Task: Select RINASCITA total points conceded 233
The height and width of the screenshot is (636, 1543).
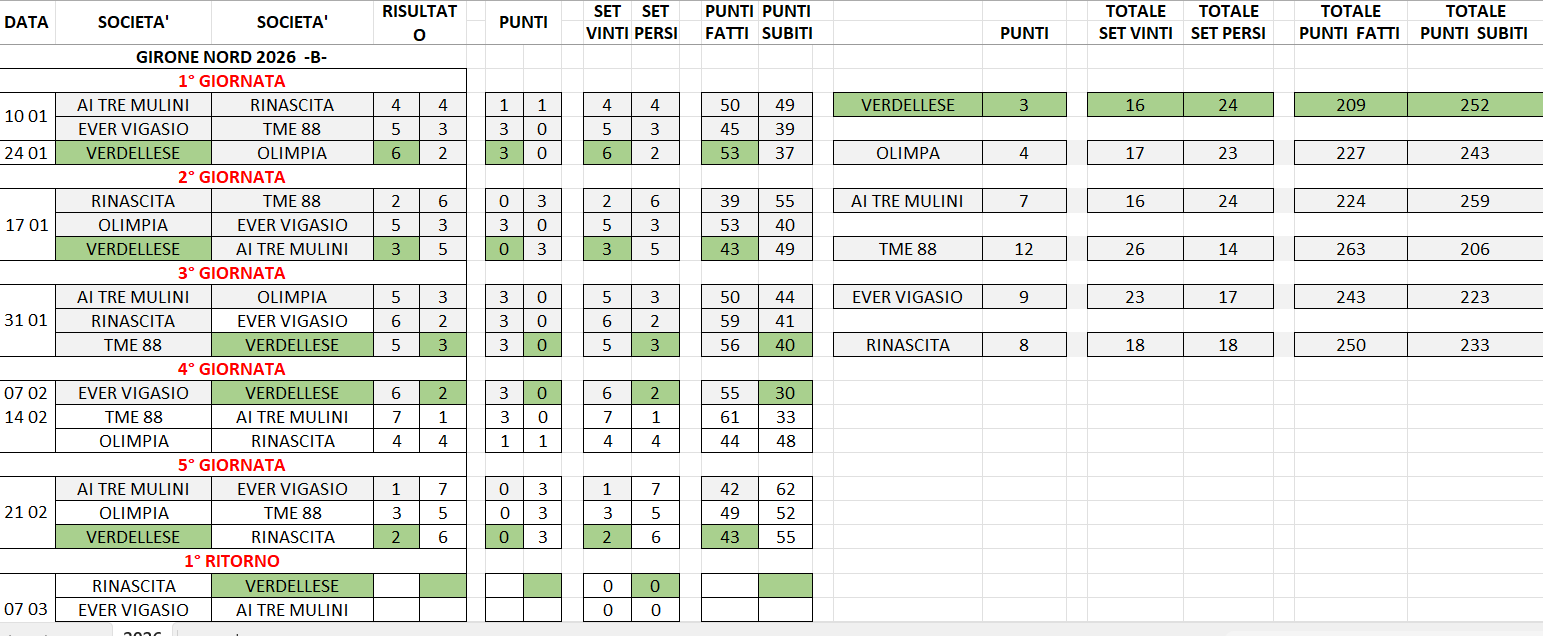Action: click(1475, 345)
